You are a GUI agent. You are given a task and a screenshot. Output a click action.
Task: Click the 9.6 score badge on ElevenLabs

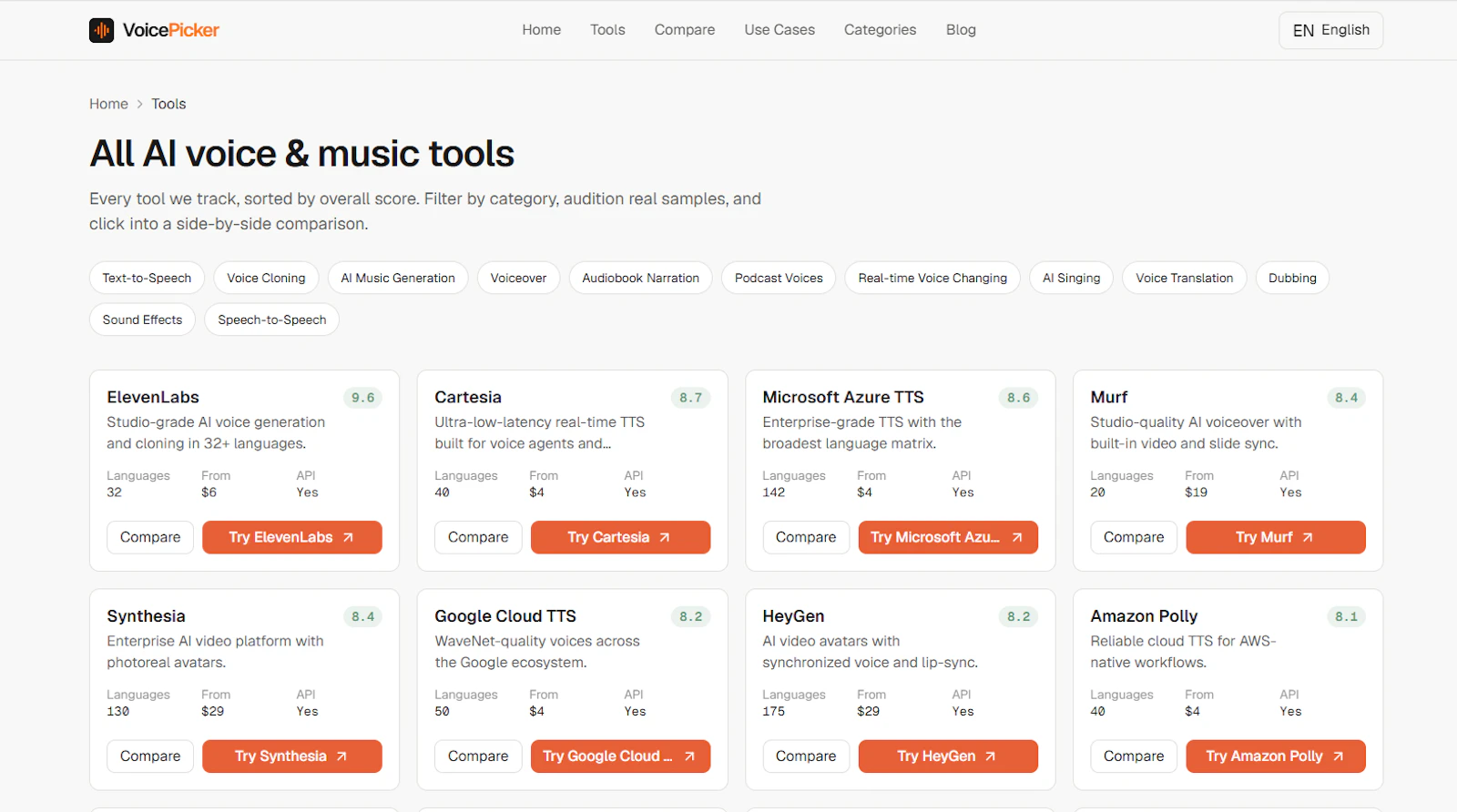(362, 398)
